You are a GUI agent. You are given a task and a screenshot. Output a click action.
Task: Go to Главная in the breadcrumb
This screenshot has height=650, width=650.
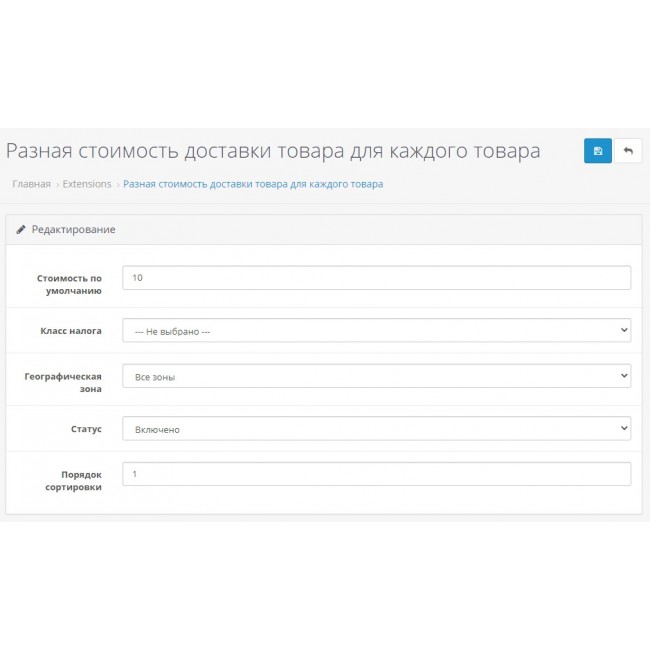pyautogui.click(x=31, y=184)
